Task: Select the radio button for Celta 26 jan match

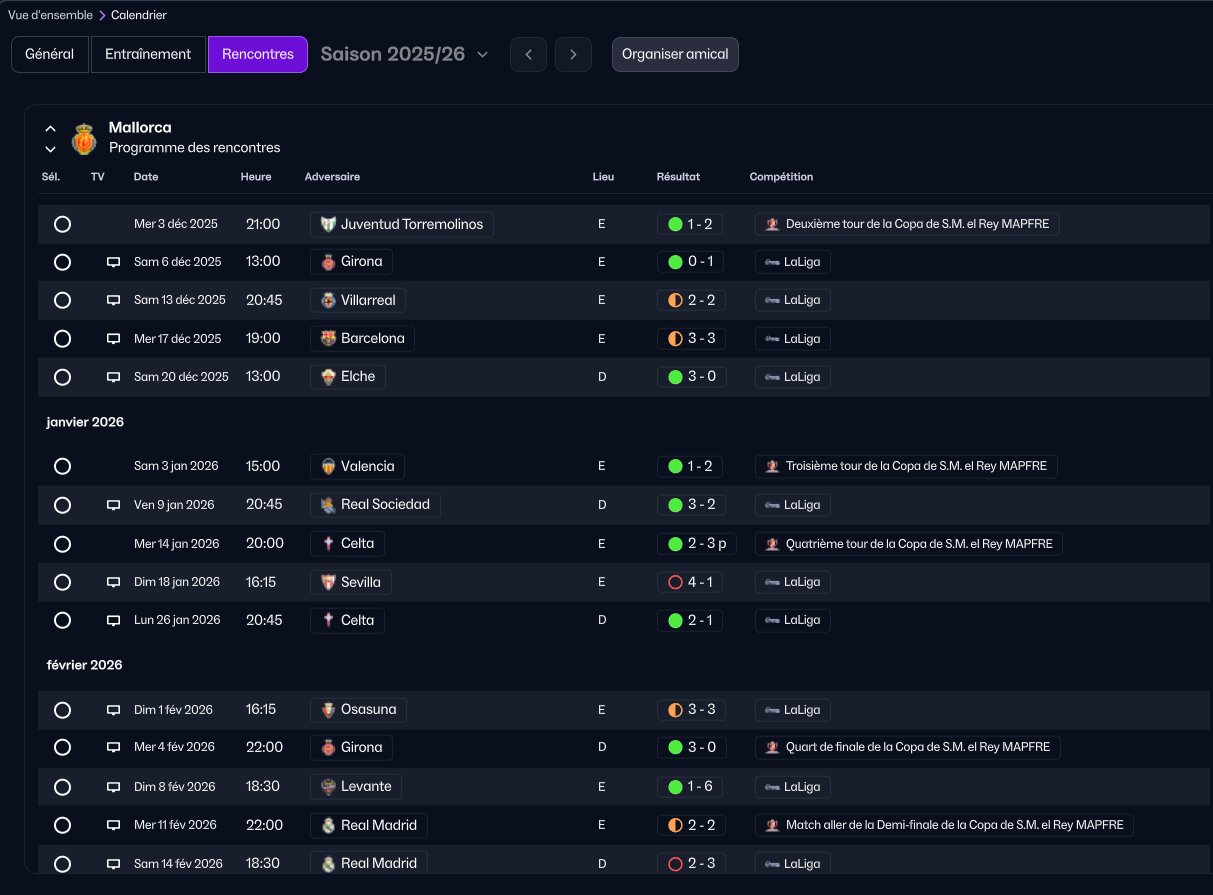Action: click(x=62, y=621)
